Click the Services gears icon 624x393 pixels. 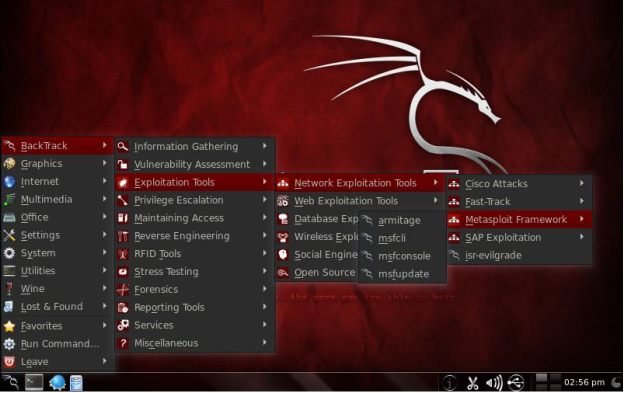pyautogui.click(x=123, y=325)
